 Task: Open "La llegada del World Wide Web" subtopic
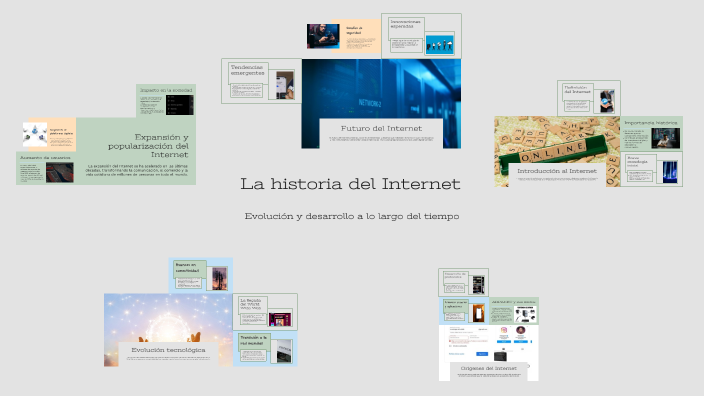coord(251,304)
